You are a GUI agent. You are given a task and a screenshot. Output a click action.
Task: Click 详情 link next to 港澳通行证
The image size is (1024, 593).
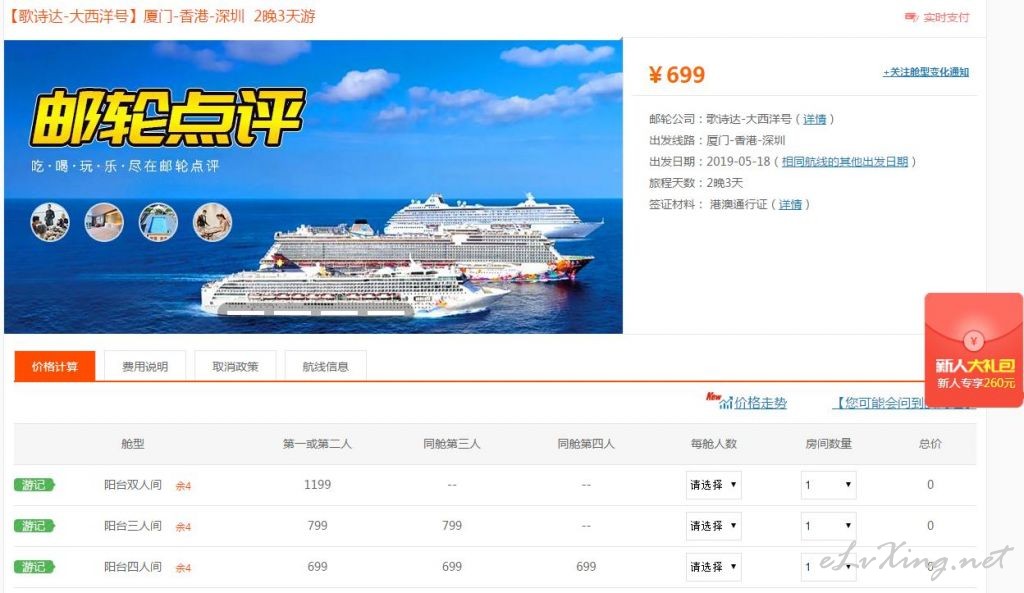[x=790, y=204]
